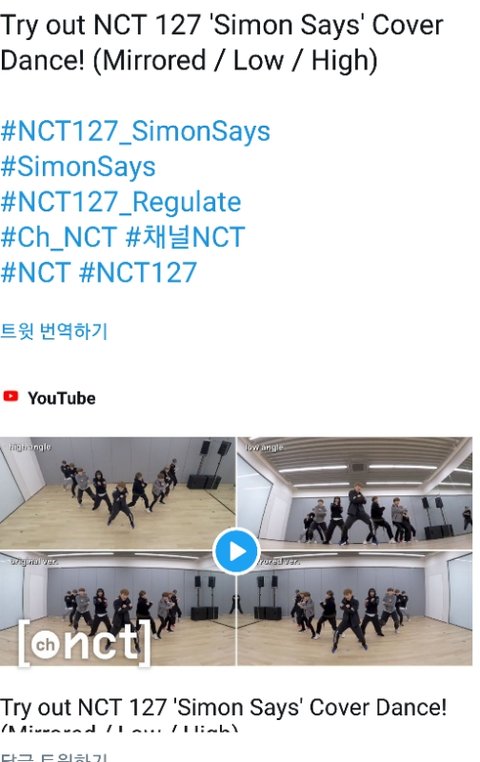Open the #NCT127_SimonSays hashtag
This screenshot has width=480, height=762.
(136, 132)
